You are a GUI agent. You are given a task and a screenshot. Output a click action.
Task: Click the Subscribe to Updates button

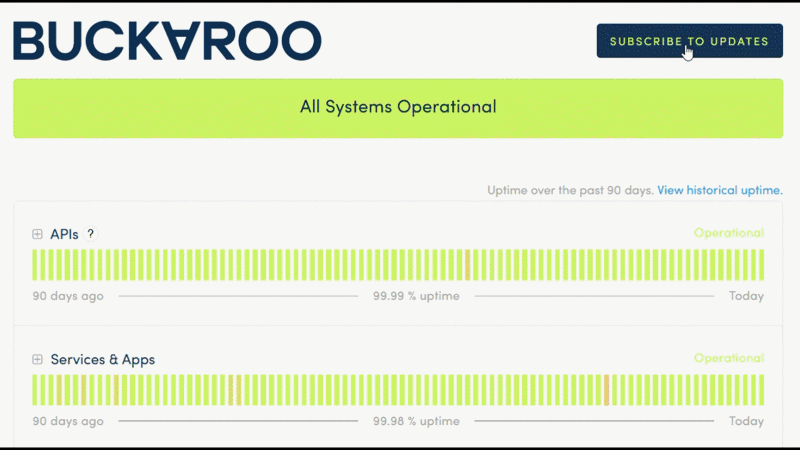click(x=689, y=41)
